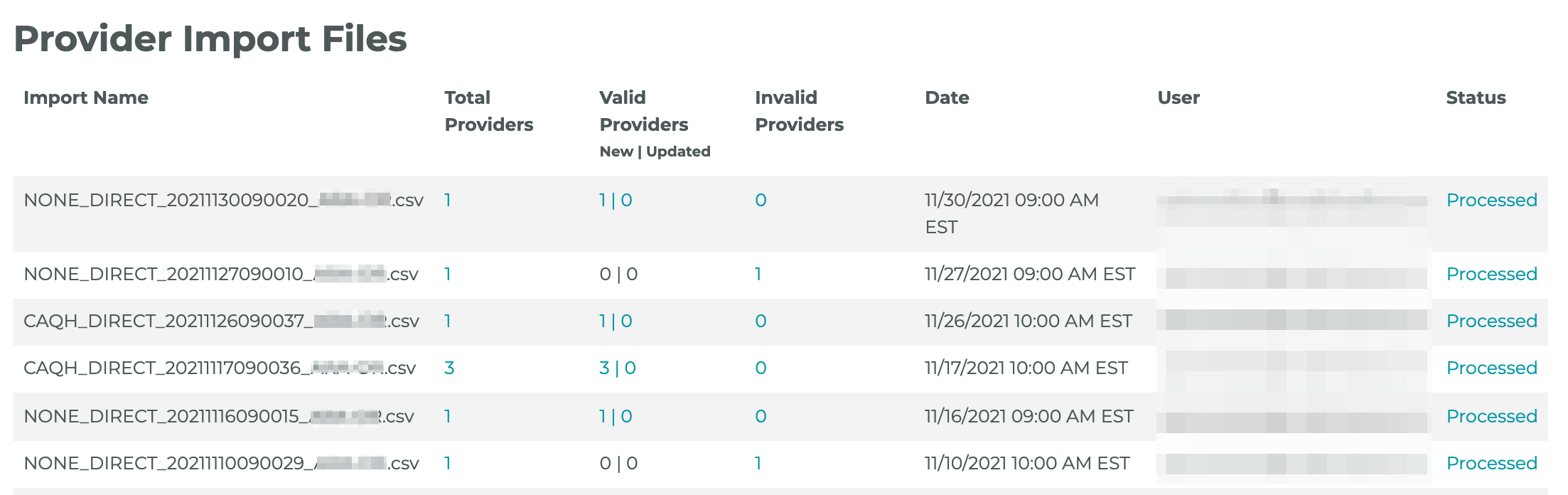Click invalid providers 0 in 11/30/2021 row
Screen dimensions: 1568x495
761,200
